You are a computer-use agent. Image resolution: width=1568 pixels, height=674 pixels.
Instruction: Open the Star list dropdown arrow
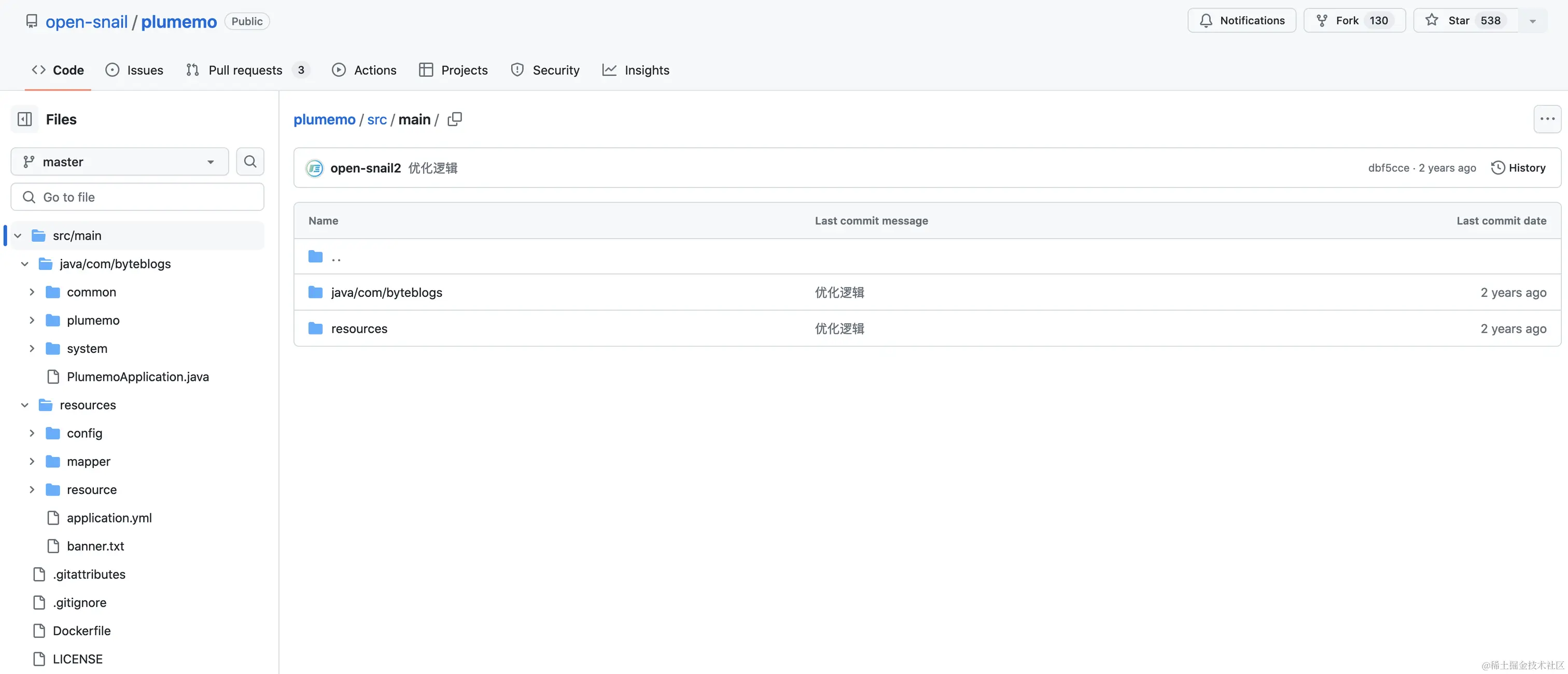[1533, 21]
